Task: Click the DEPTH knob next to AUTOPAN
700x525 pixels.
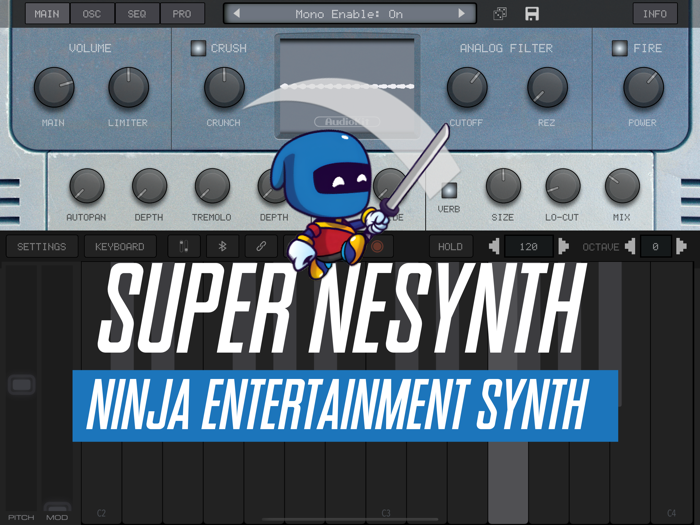Action: tap(149, 186)
